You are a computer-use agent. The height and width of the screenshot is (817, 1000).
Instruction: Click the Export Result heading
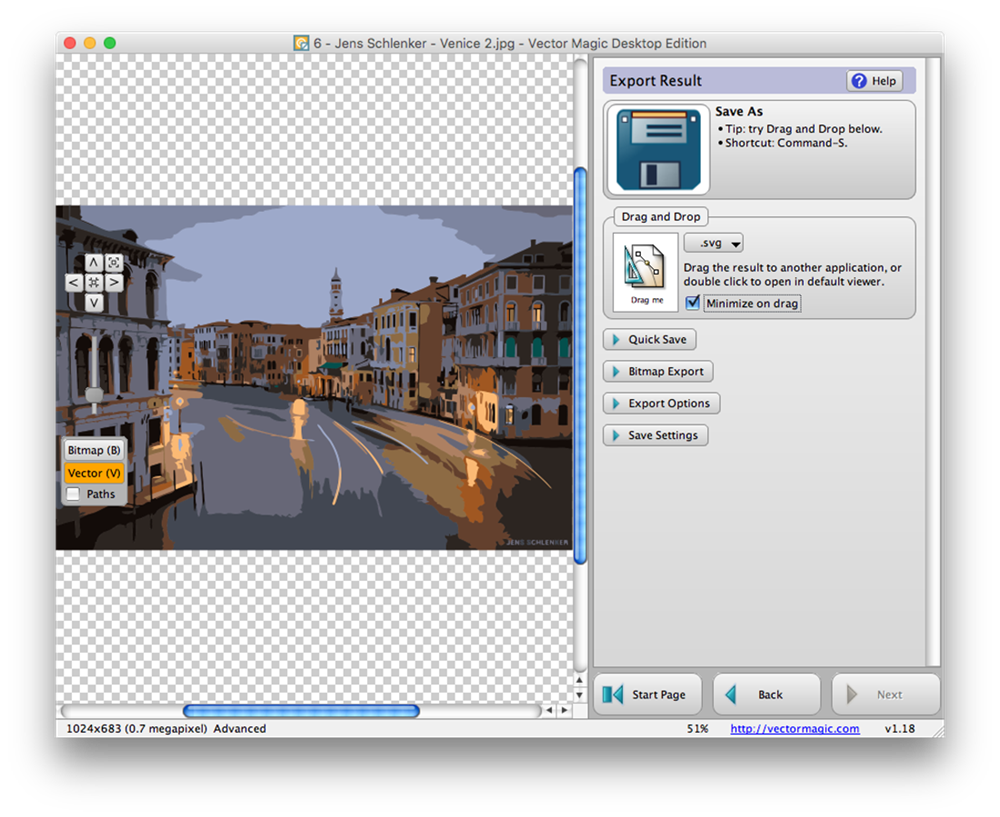pos(655,81)
